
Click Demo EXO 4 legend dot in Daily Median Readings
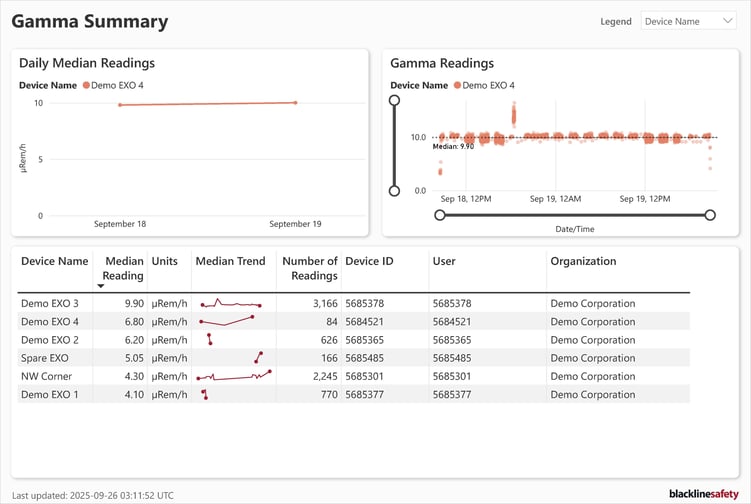(x=87, y=86)
